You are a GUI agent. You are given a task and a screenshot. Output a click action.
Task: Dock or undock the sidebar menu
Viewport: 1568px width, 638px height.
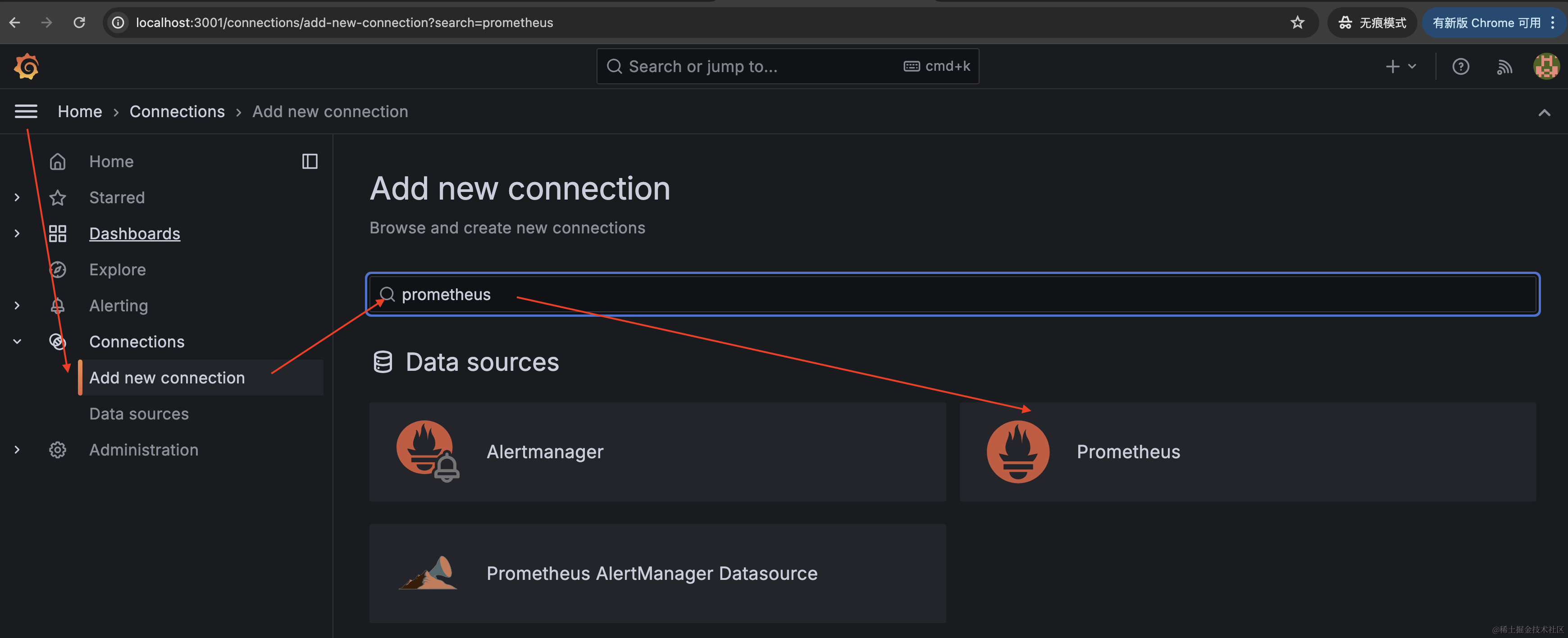[x=309, y=161]
